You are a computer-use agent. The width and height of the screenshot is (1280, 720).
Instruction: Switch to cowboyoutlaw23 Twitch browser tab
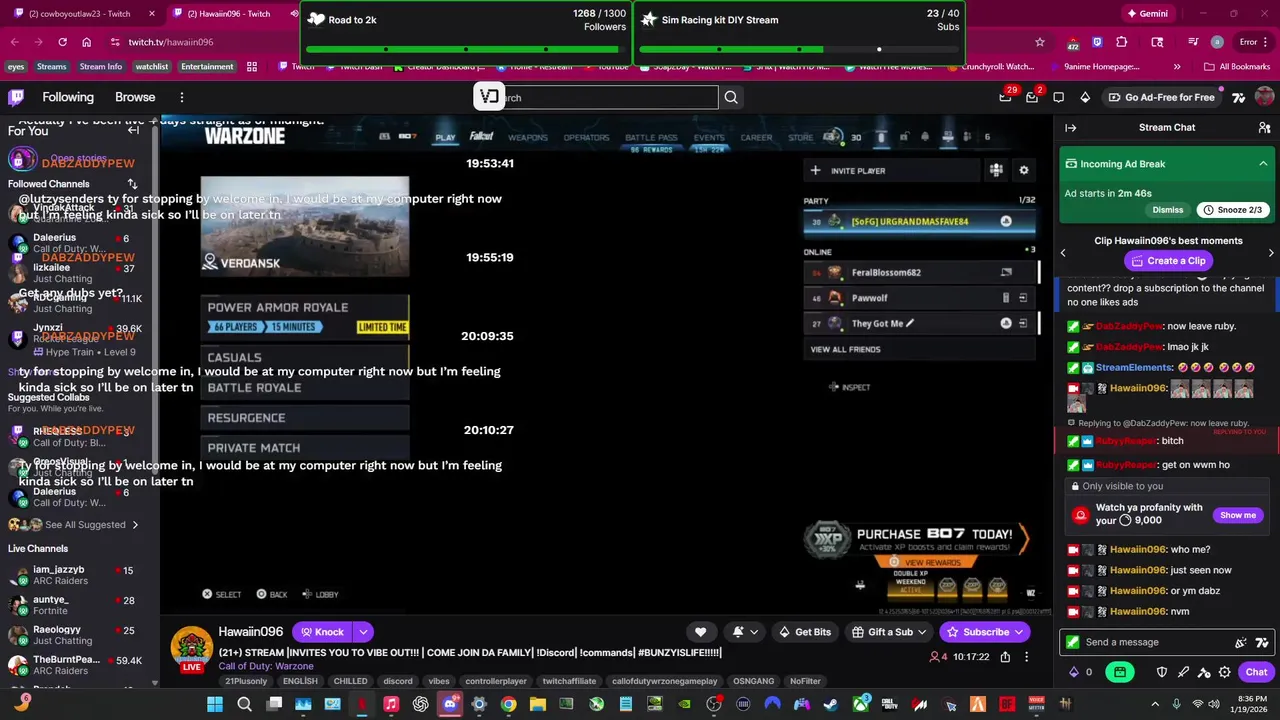(x=80, y=14)
